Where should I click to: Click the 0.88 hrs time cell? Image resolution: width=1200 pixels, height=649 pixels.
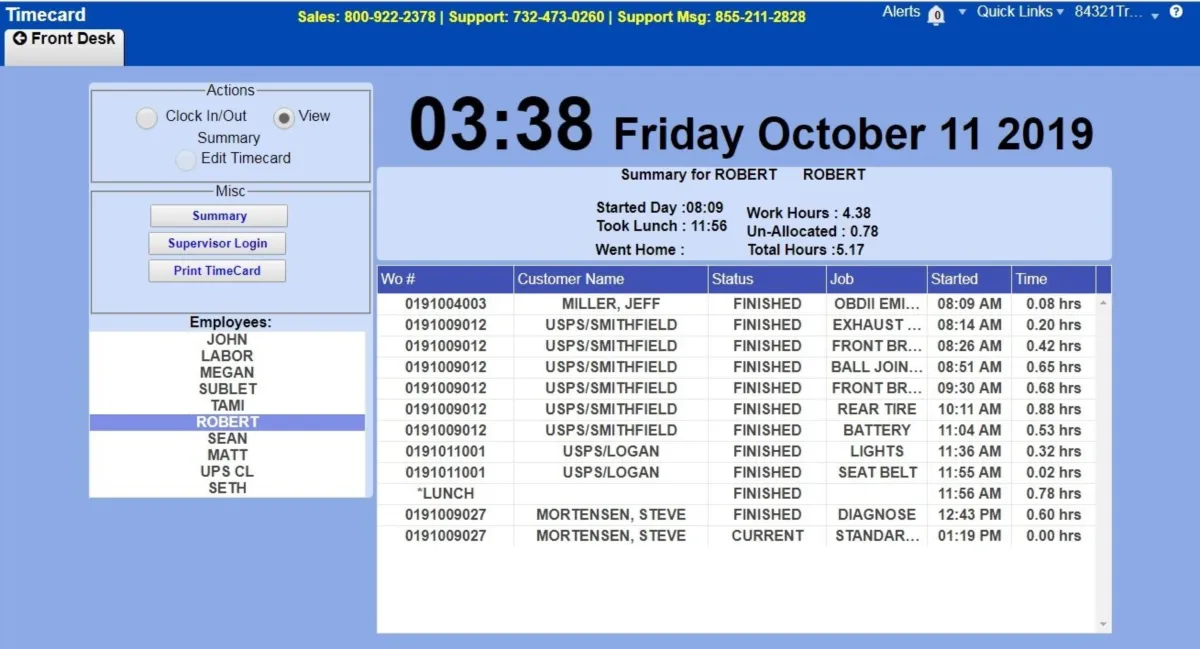pyautogui.click(x=1054, y=409)
